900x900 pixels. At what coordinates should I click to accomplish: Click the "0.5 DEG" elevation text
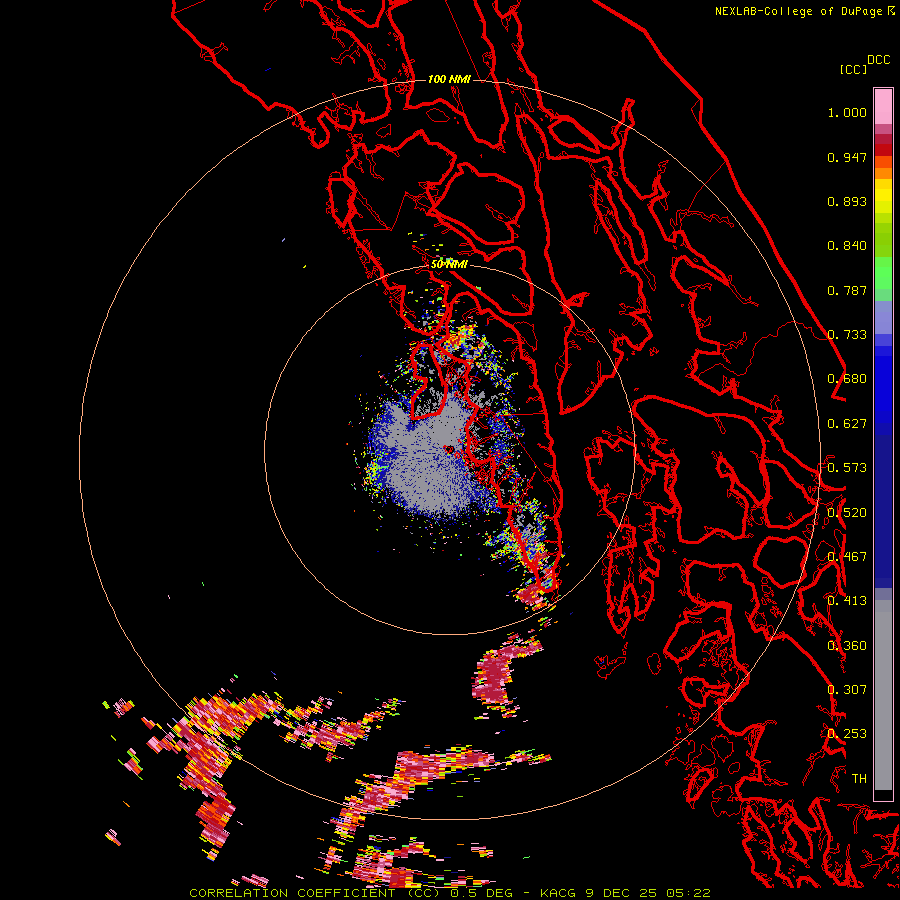coord(481,893)
